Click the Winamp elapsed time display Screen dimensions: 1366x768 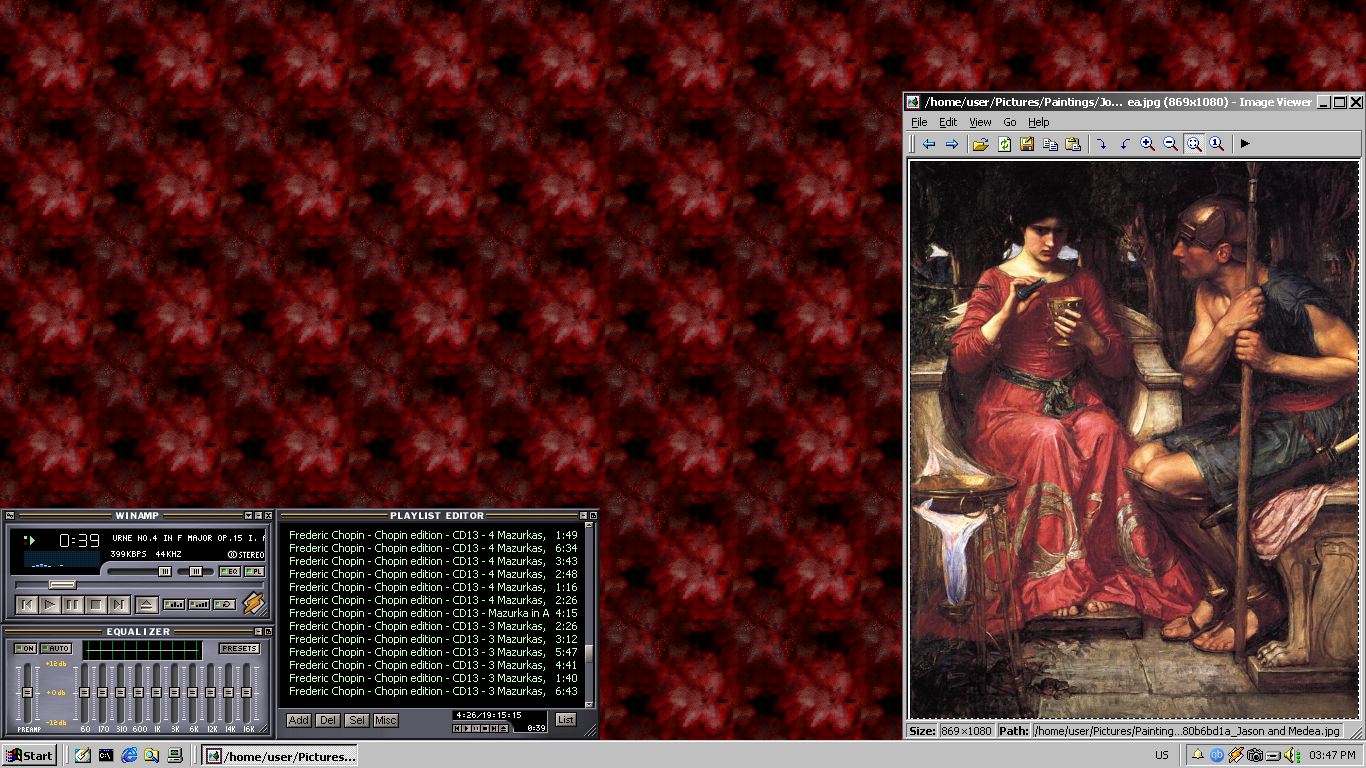[79, 541]
